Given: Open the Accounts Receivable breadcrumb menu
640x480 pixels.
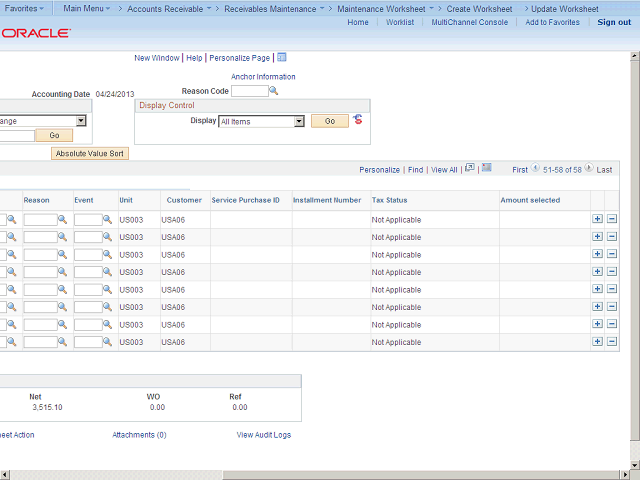Looking at the screenshot, I should [169, 8].
